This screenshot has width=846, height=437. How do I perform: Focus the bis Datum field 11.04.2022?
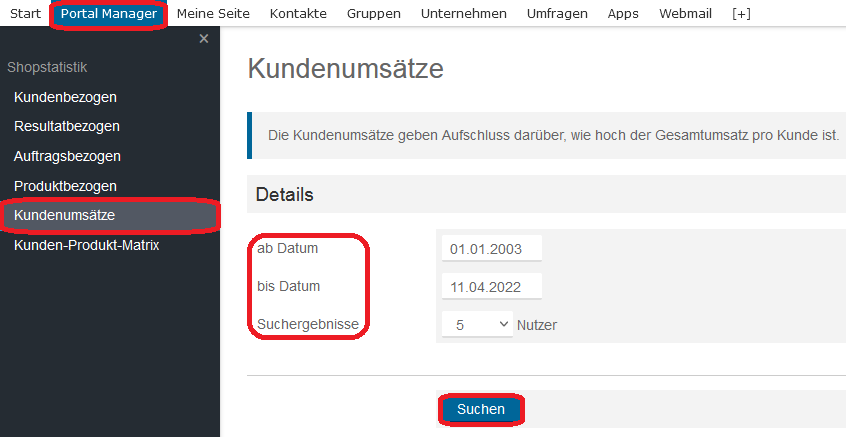click(492, 286)
